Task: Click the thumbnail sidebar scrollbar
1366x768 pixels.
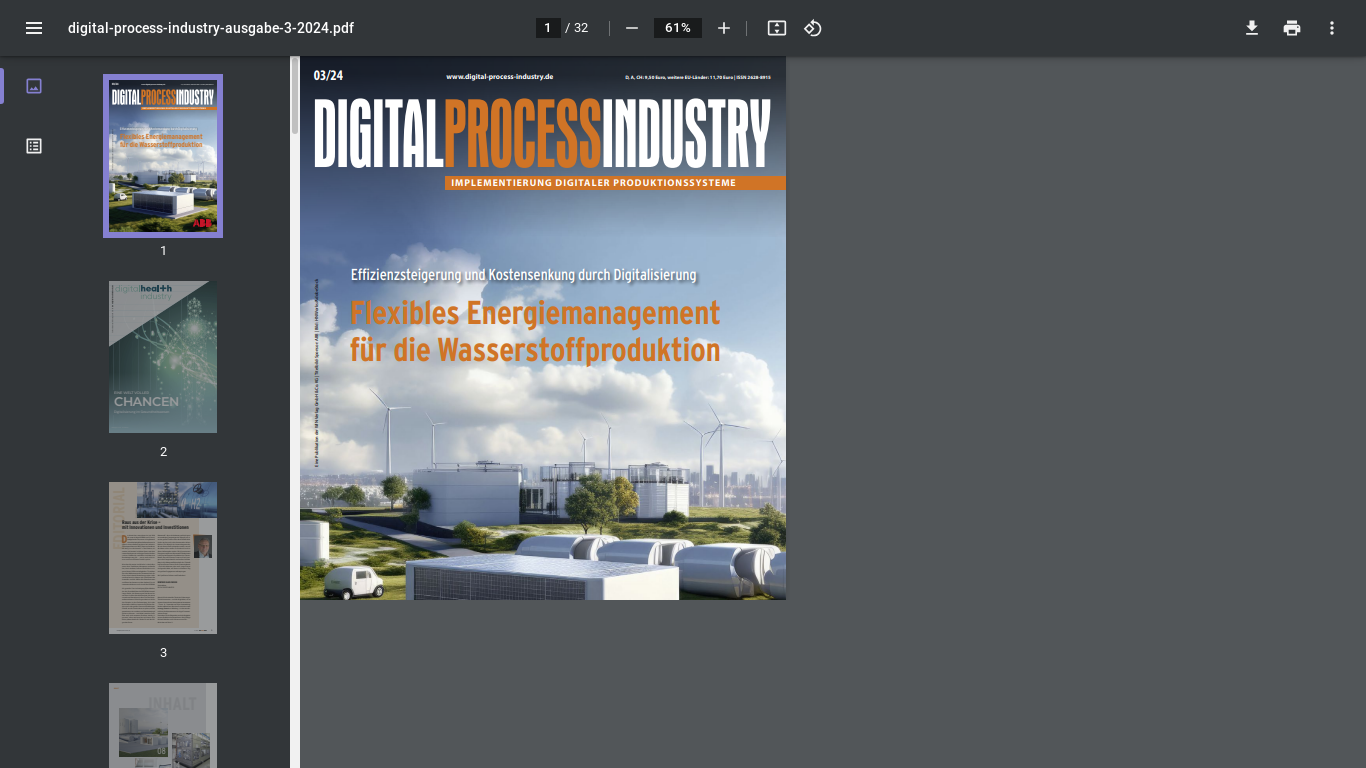Action: tap(295, 95)
